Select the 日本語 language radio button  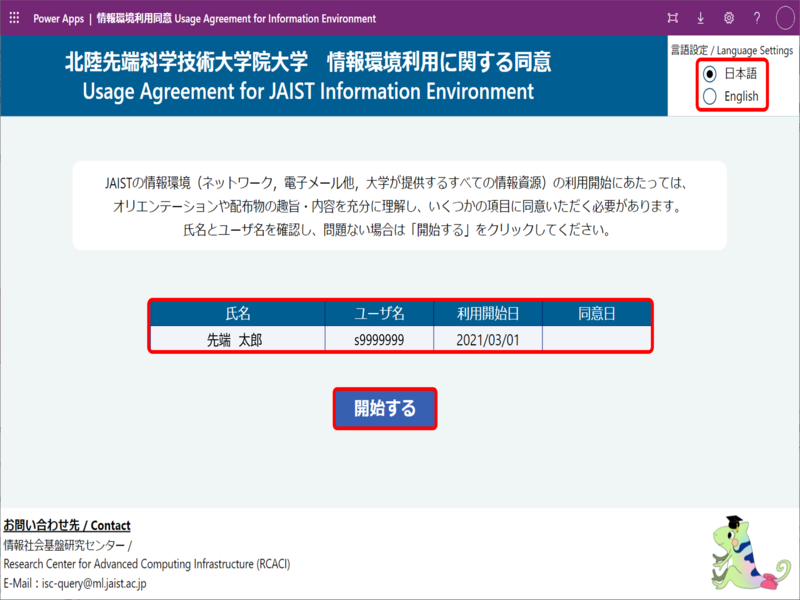pos(710,74)
